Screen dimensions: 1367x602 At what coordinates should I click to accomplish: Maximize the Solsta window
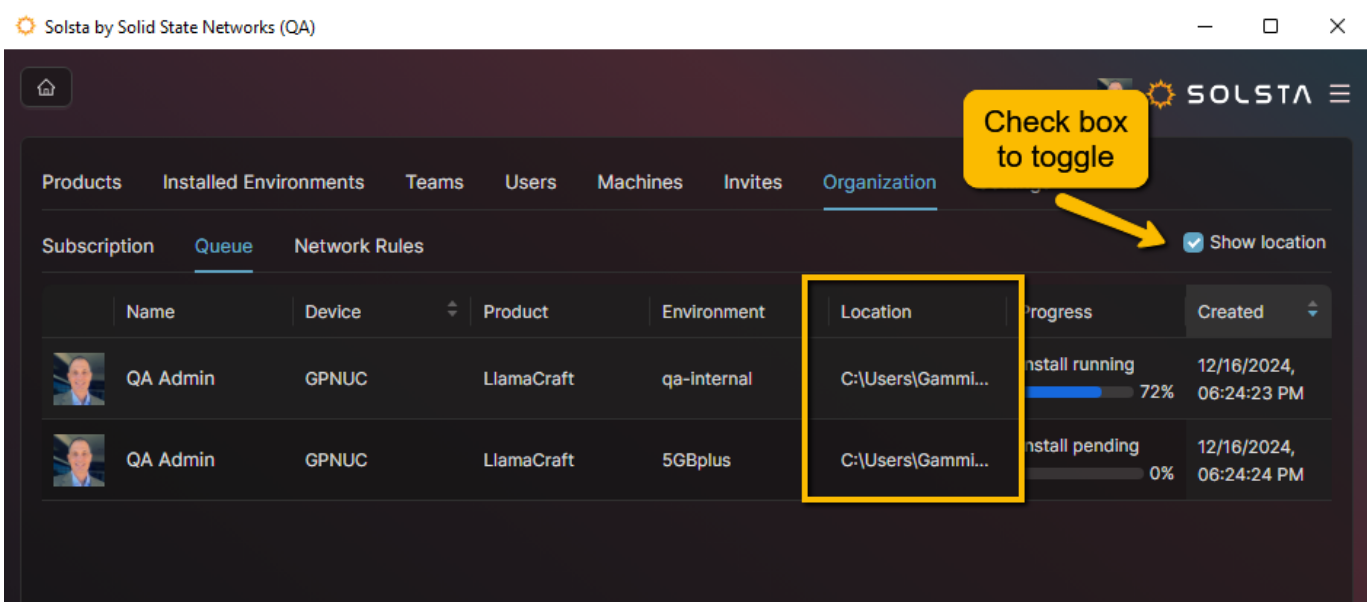click(1270, 27)
